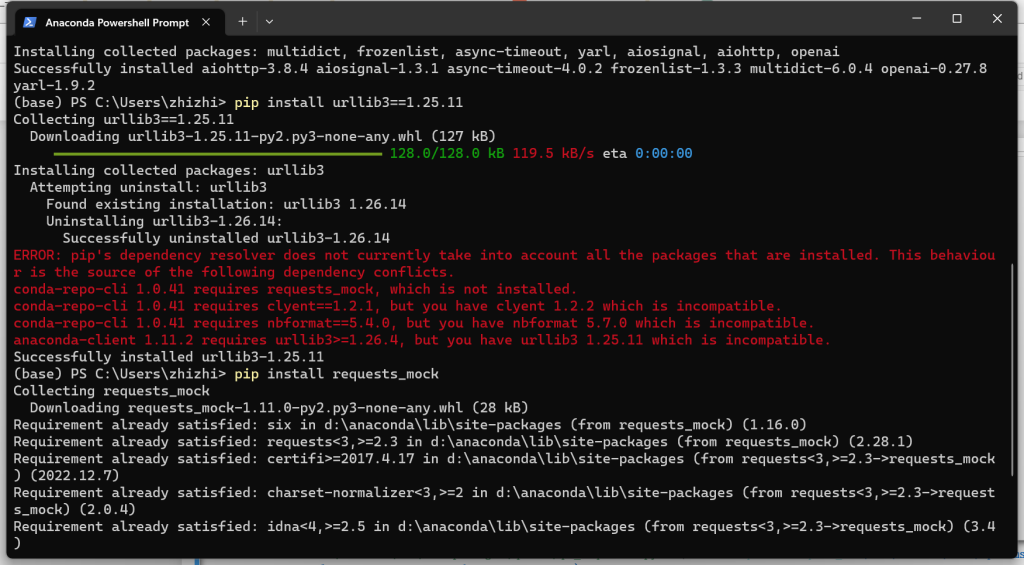Viewport: 1024px width, 565px height.
Task: Close the Anaconda Powershell Prompt tab
Action: click(x=206, y=22)
